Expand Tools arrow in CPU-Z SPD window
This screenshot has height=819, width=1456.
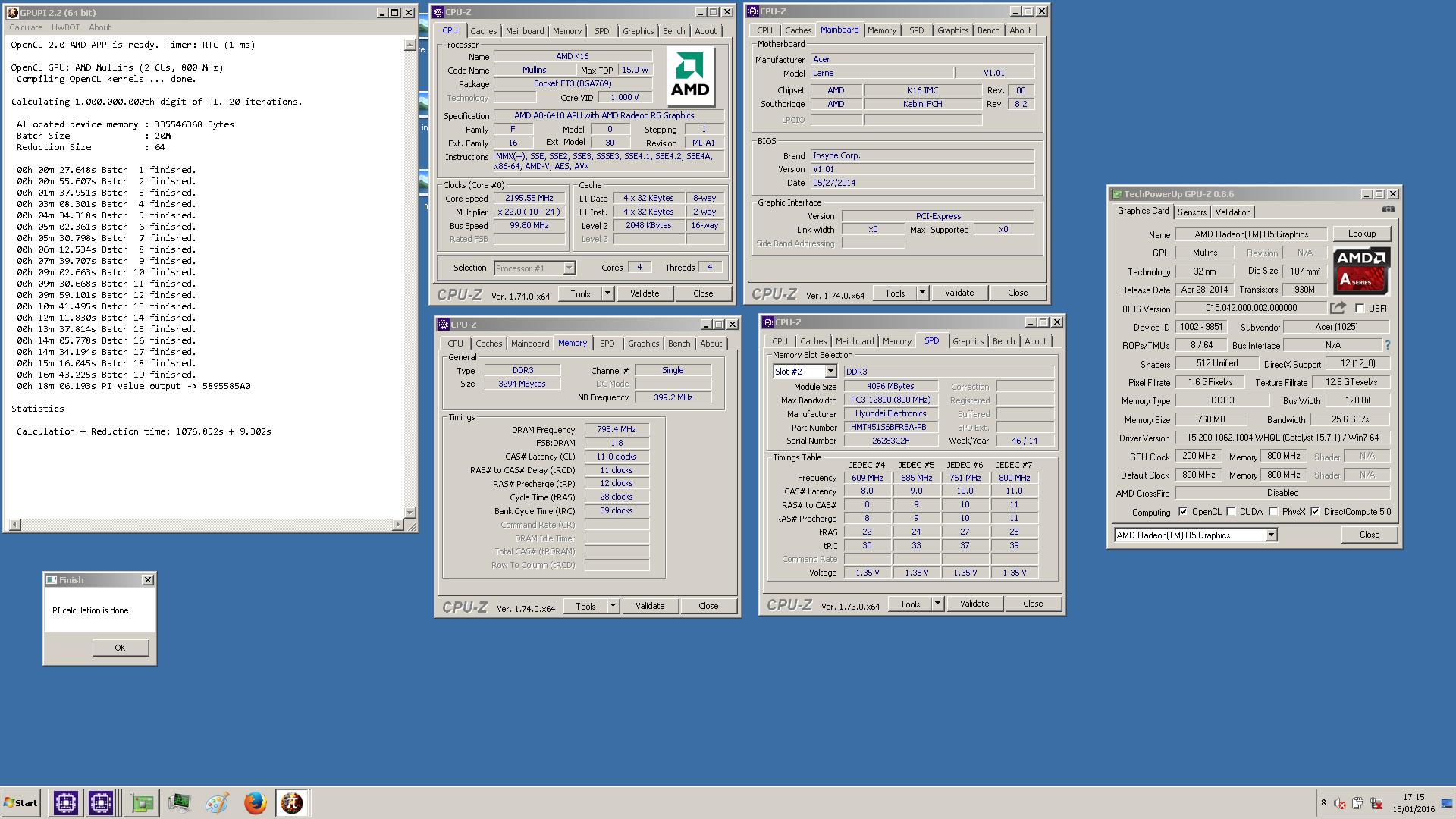[x=937, y=604]
